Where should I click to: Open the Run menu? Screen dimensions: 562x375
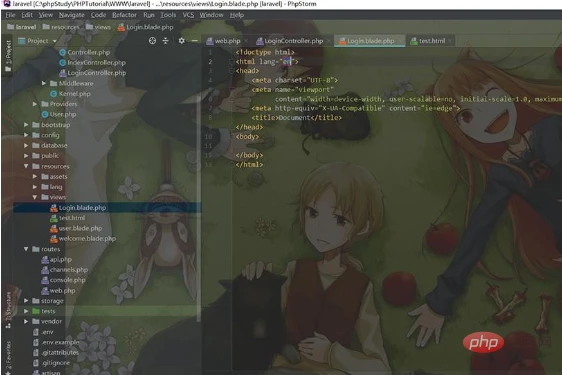[149, 15]
